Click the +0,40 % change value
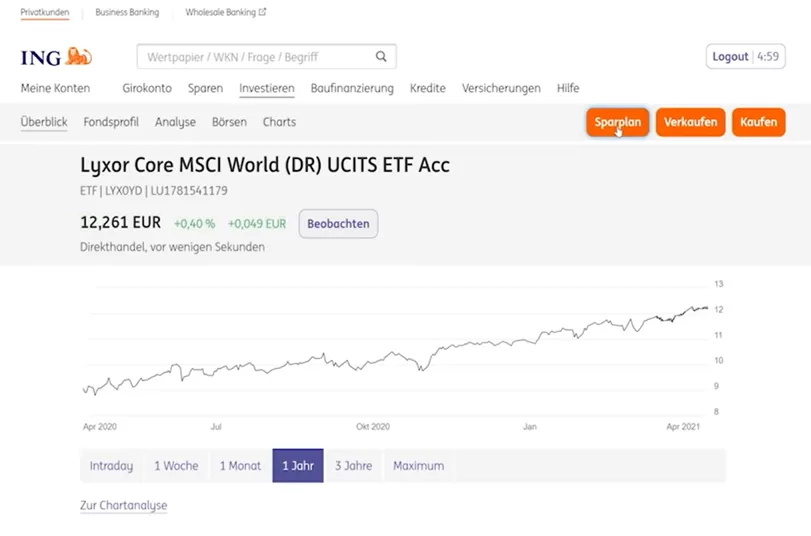Image resolution: width=811 pixels, height=536 pixels. tap(194, 224)
